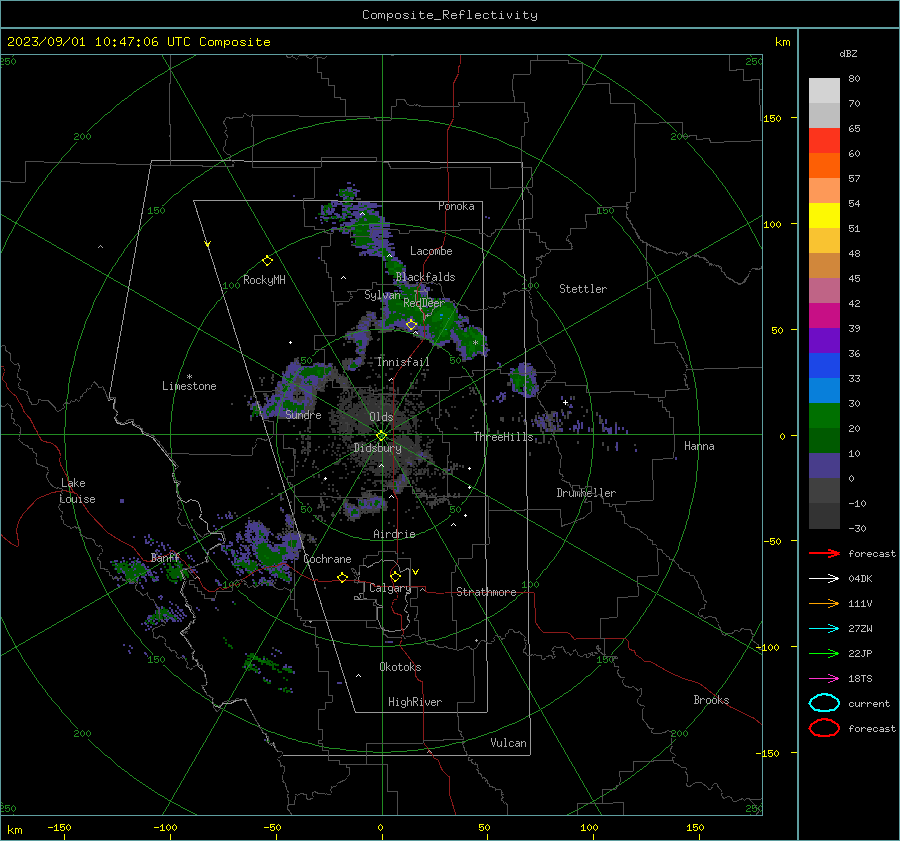Click the 'Innisfail' map label
Image resolution: width=900 pixels, height=841 pixels.
[403, 362]
